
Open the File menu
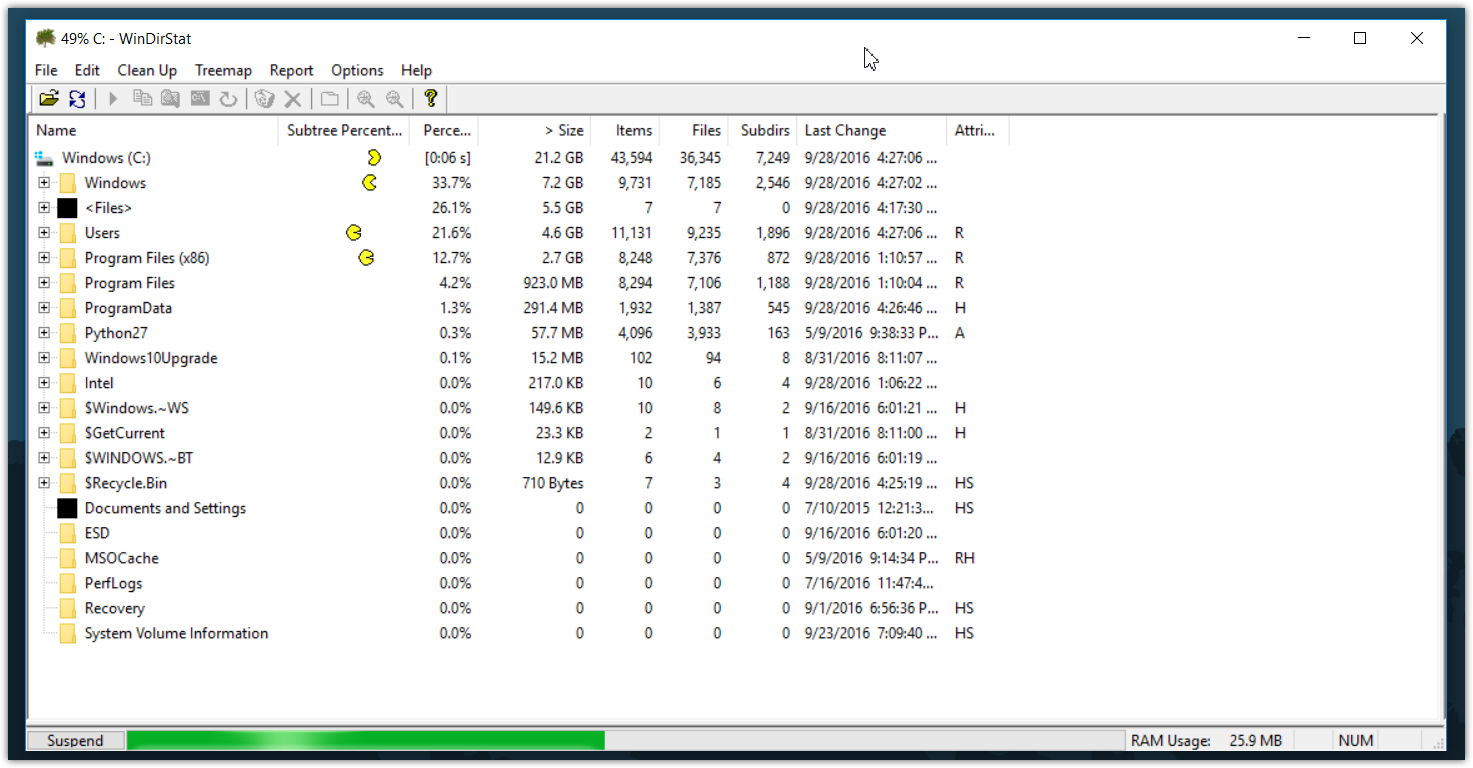pos(46,70)
